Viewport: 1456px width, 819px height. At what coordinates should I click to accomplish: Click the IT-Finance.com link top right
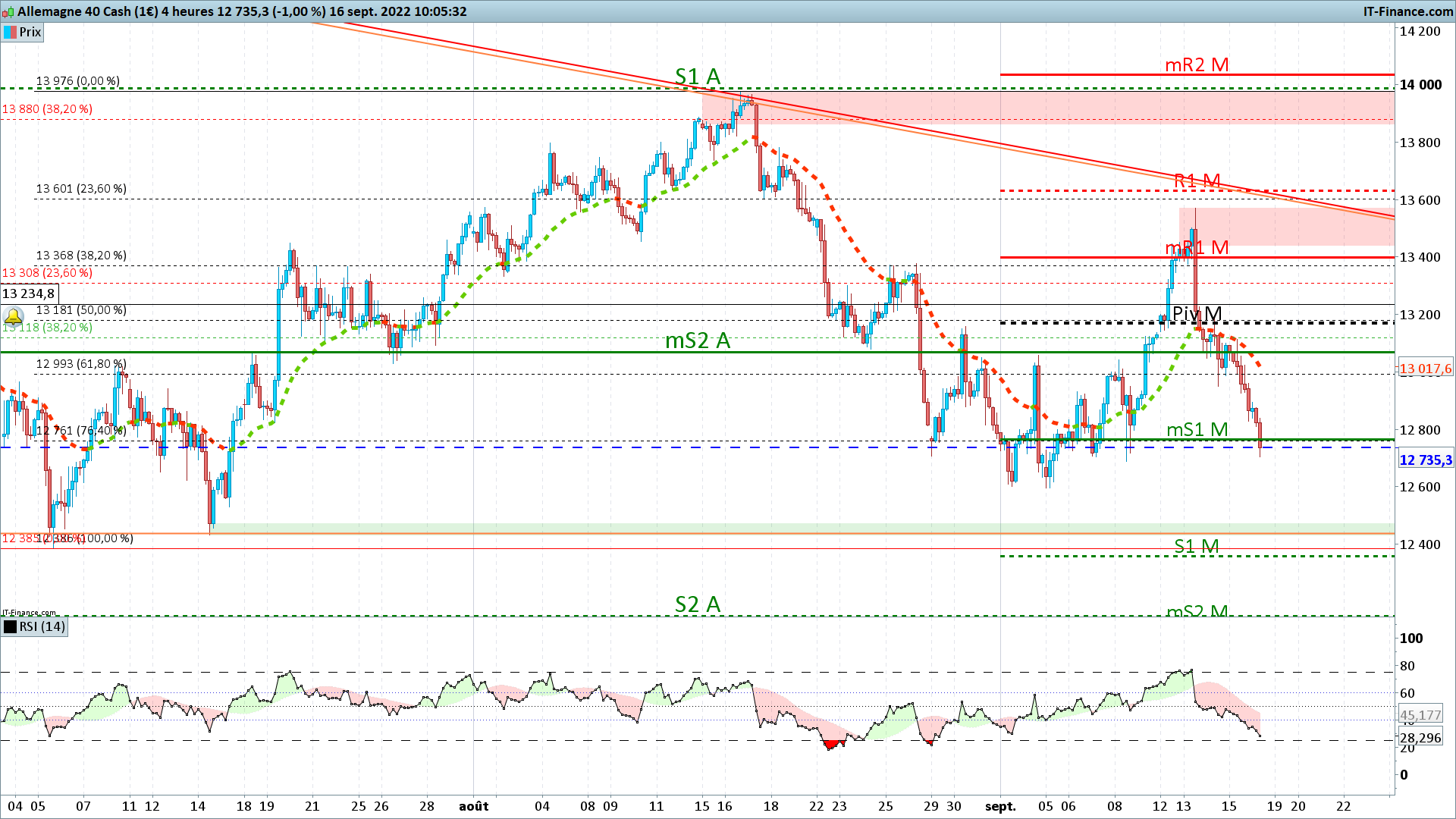point(1407,11)
